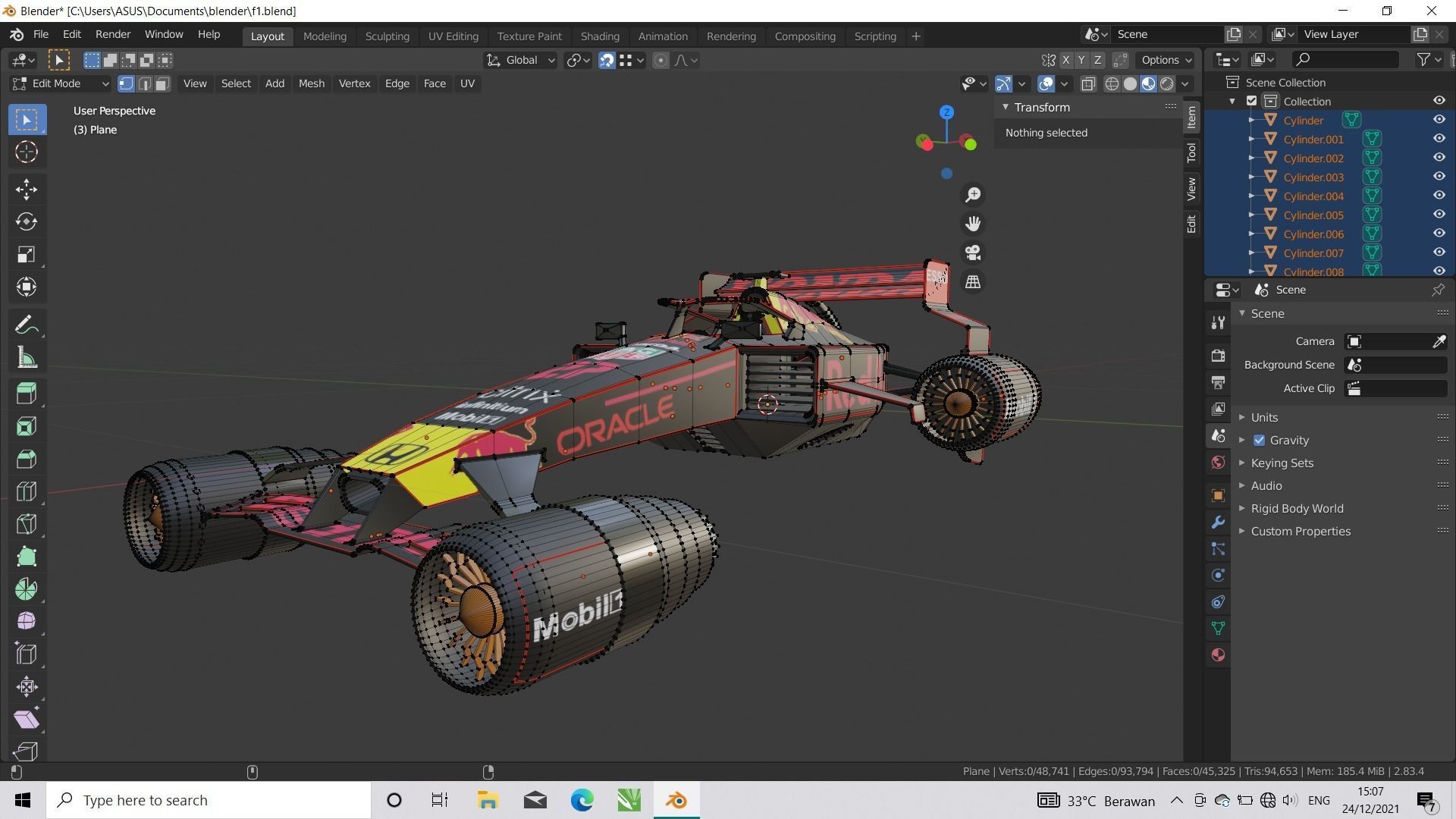
Task: Activate the Transform tool
Action: [x=27, y=287]
